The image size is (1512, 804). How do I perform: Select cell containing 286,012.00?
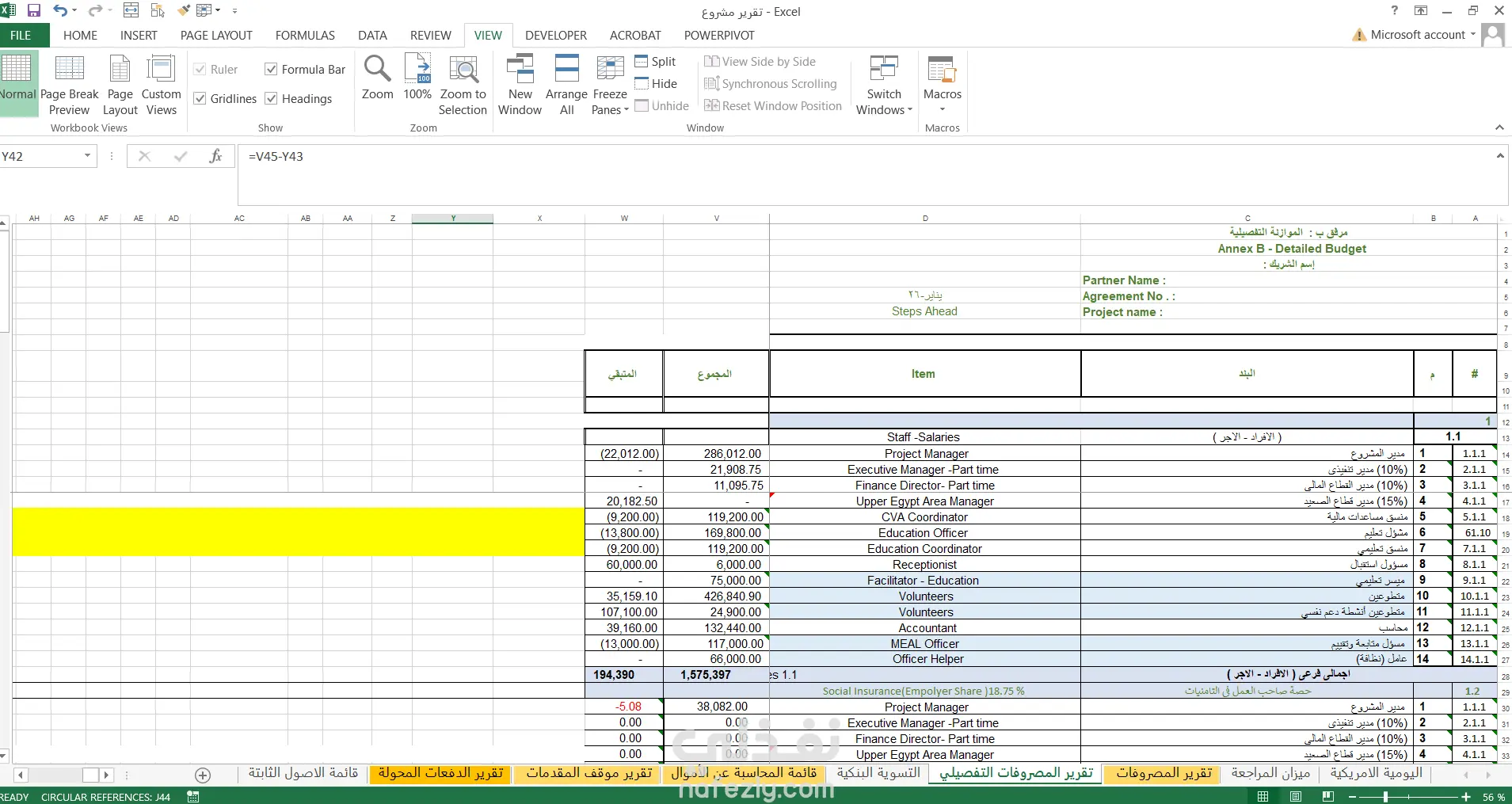click(x=716, y=454)
